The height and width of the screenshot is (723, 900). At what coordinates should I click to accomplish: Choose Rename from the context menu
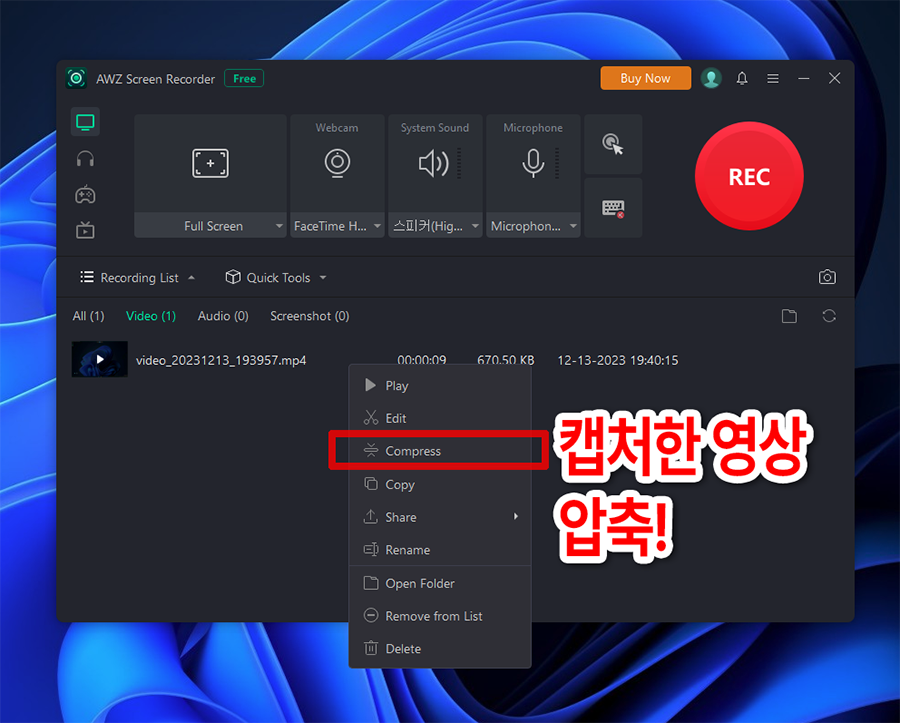(440, 550)
